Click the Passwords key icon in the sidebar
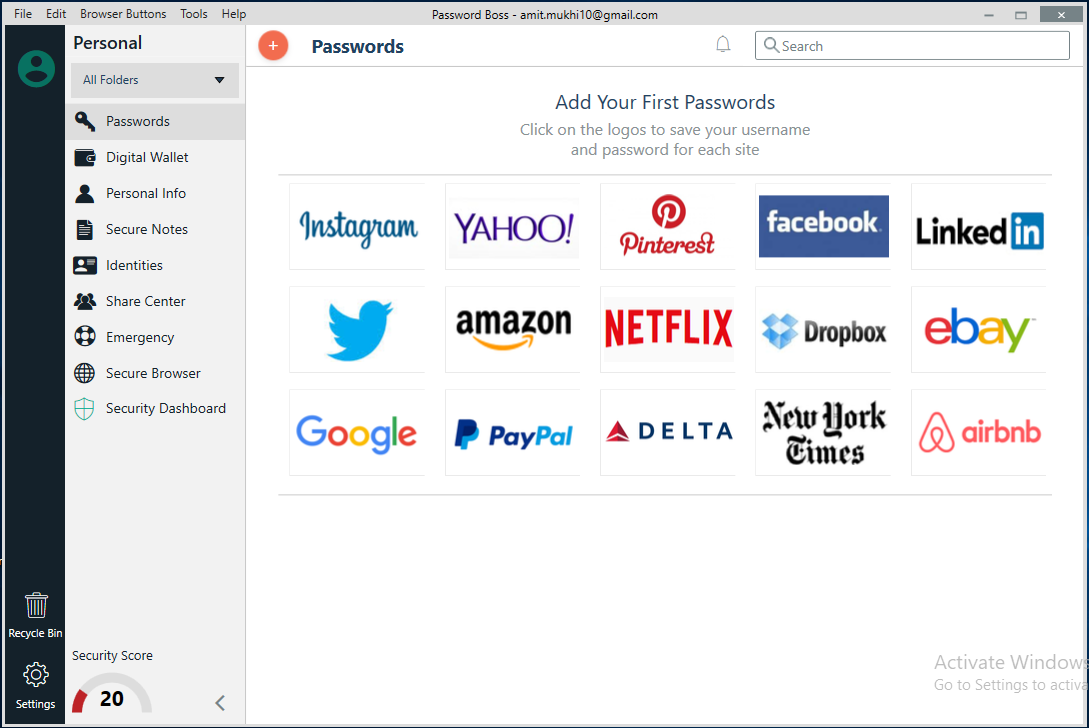This screenshot has height=728, width=1089. pos(85,122)
